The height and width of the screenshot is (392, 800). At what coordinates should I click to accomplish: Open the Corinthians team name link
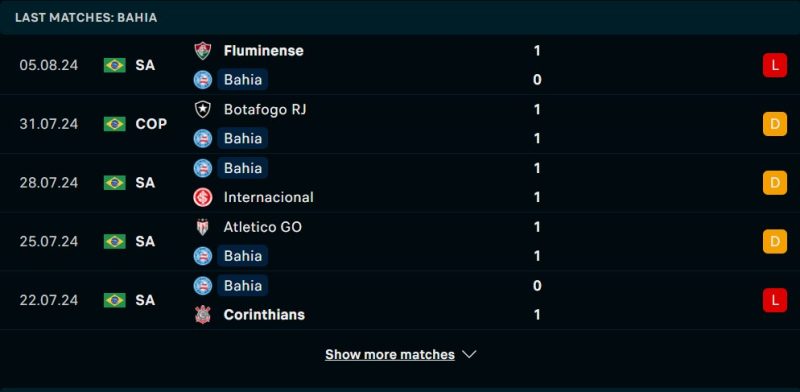tap(264, 314)
